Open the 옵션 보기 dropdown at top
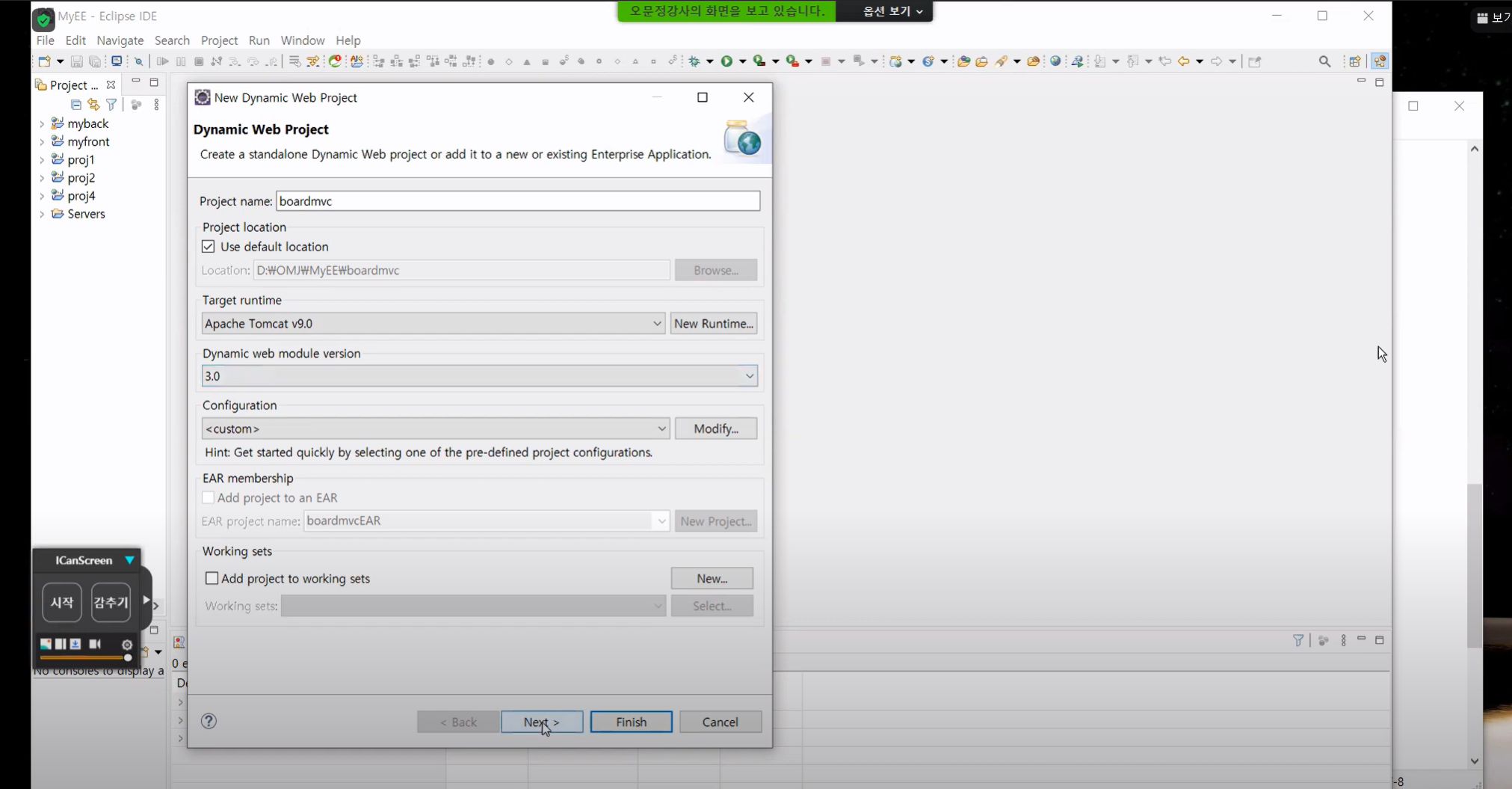The height and width of the screenshot is (789, 1512). coord(892,11)
